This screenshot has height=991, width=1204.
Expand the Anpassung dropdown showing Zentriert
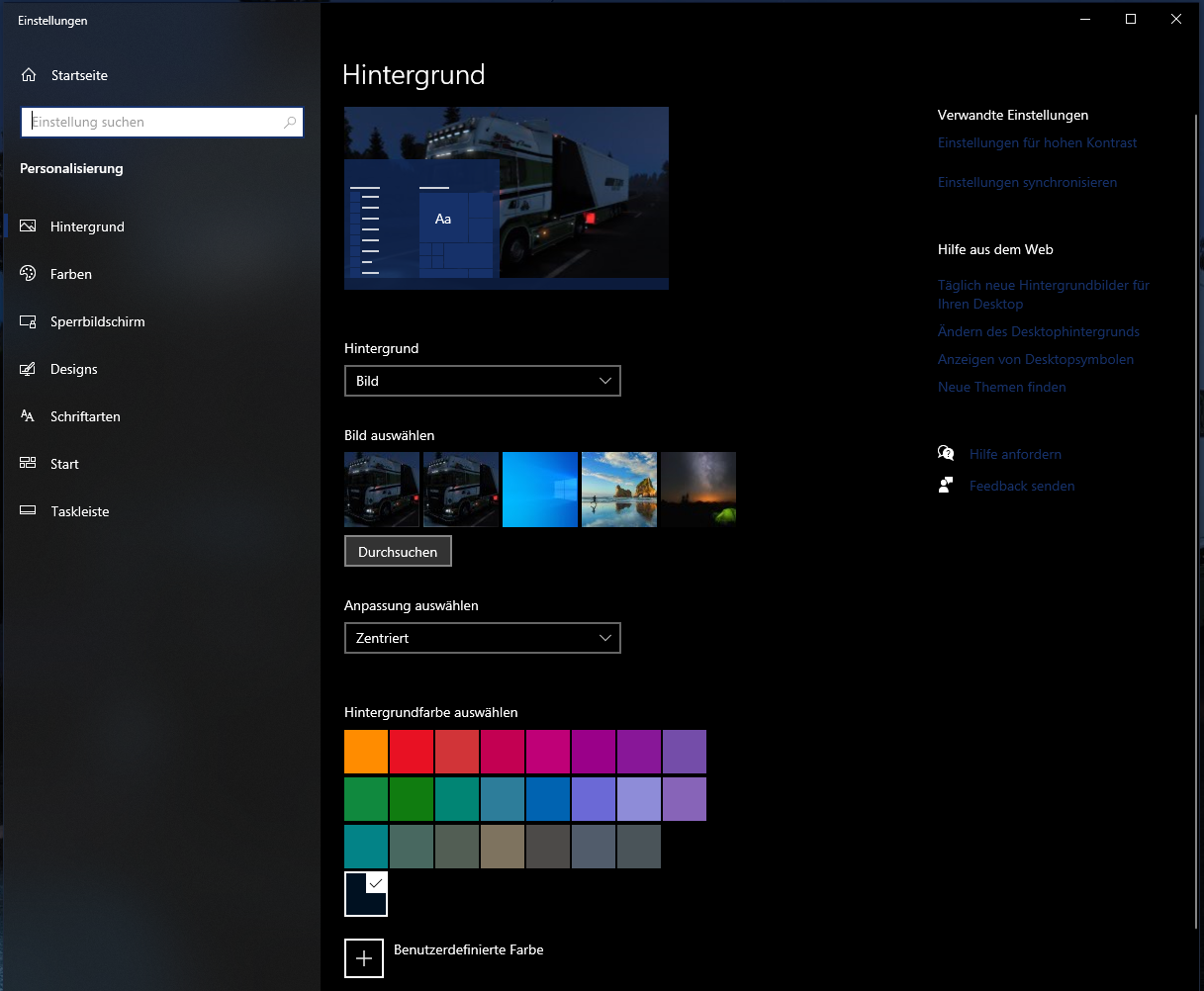coord(482,638)
